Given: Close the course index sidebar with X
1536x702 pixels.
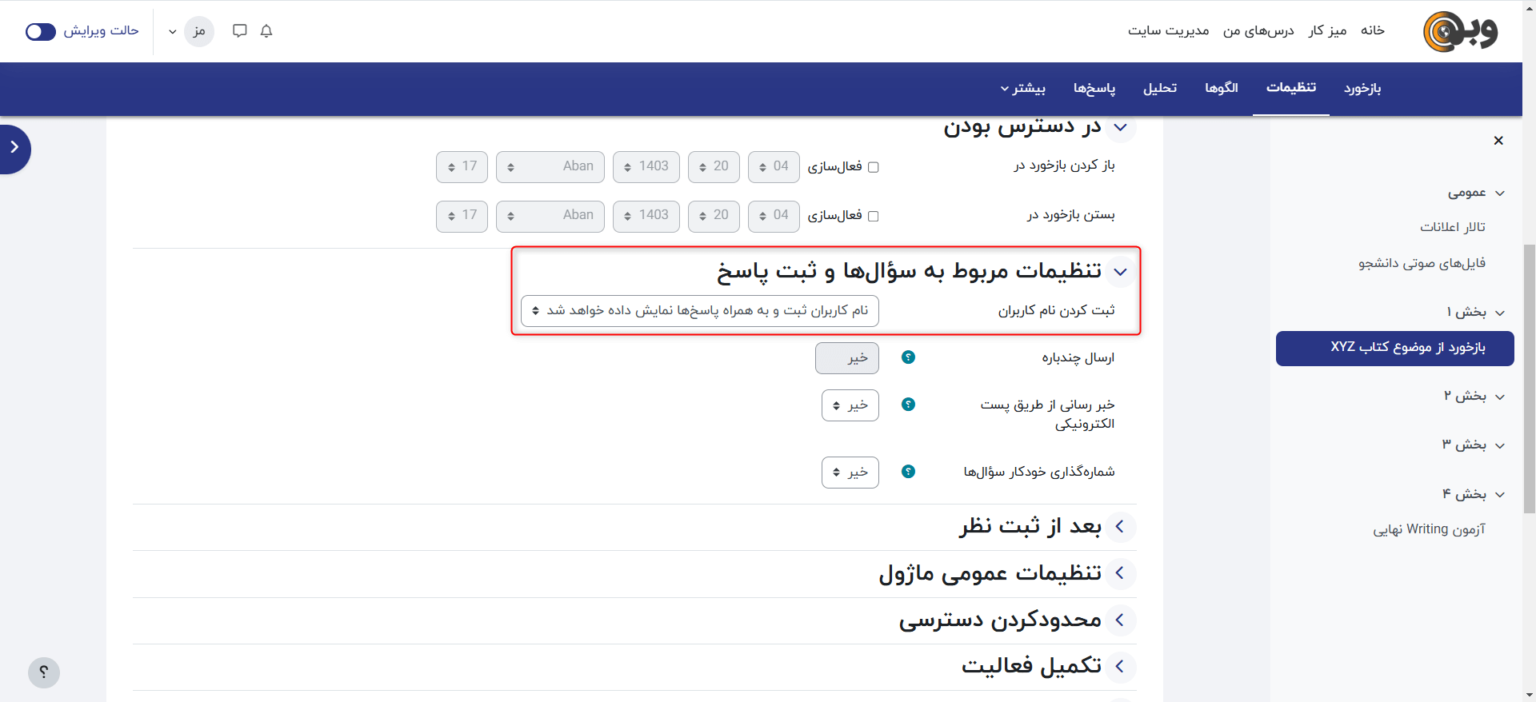Looking at the screenshot, I should coord(1498,141).
